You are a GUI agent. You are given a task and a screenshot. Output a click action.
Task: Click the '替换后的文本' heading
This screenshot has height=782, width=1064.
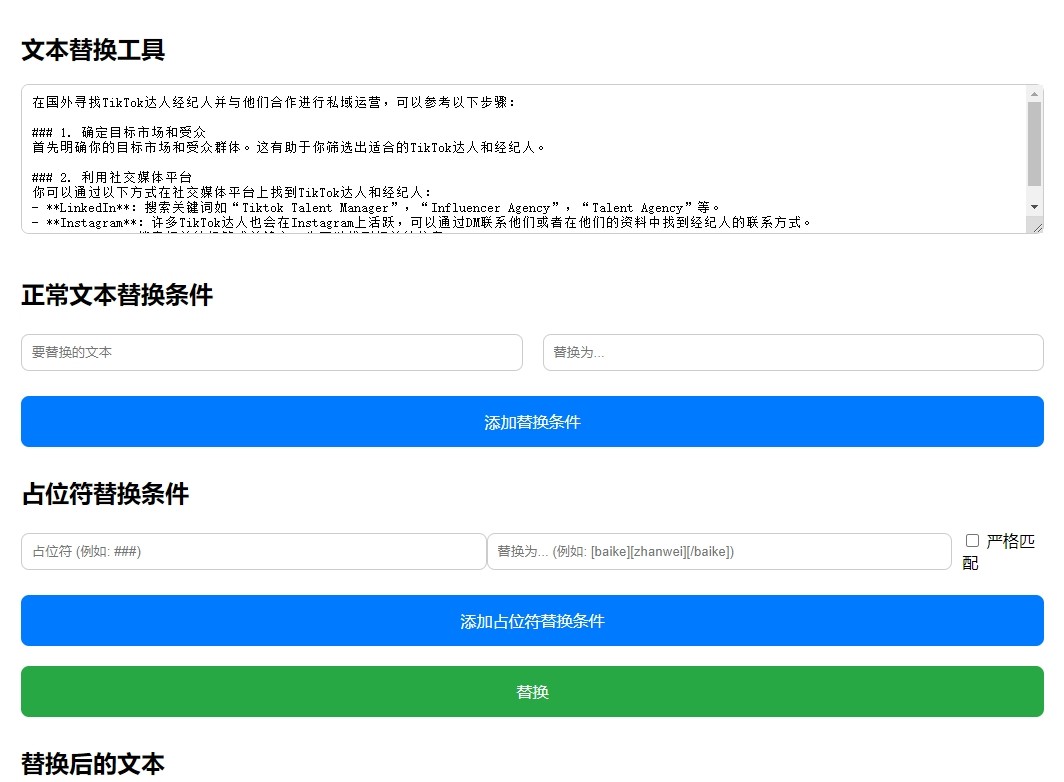pos(93,764)
